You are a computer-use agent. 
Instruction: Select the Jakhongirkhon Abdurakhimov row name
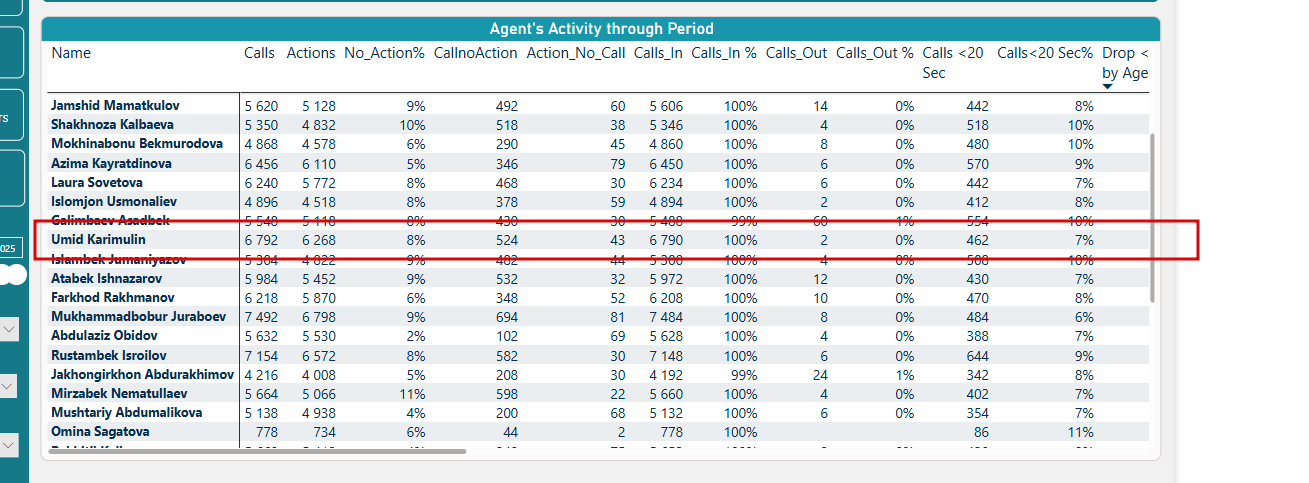coord(142,375)
